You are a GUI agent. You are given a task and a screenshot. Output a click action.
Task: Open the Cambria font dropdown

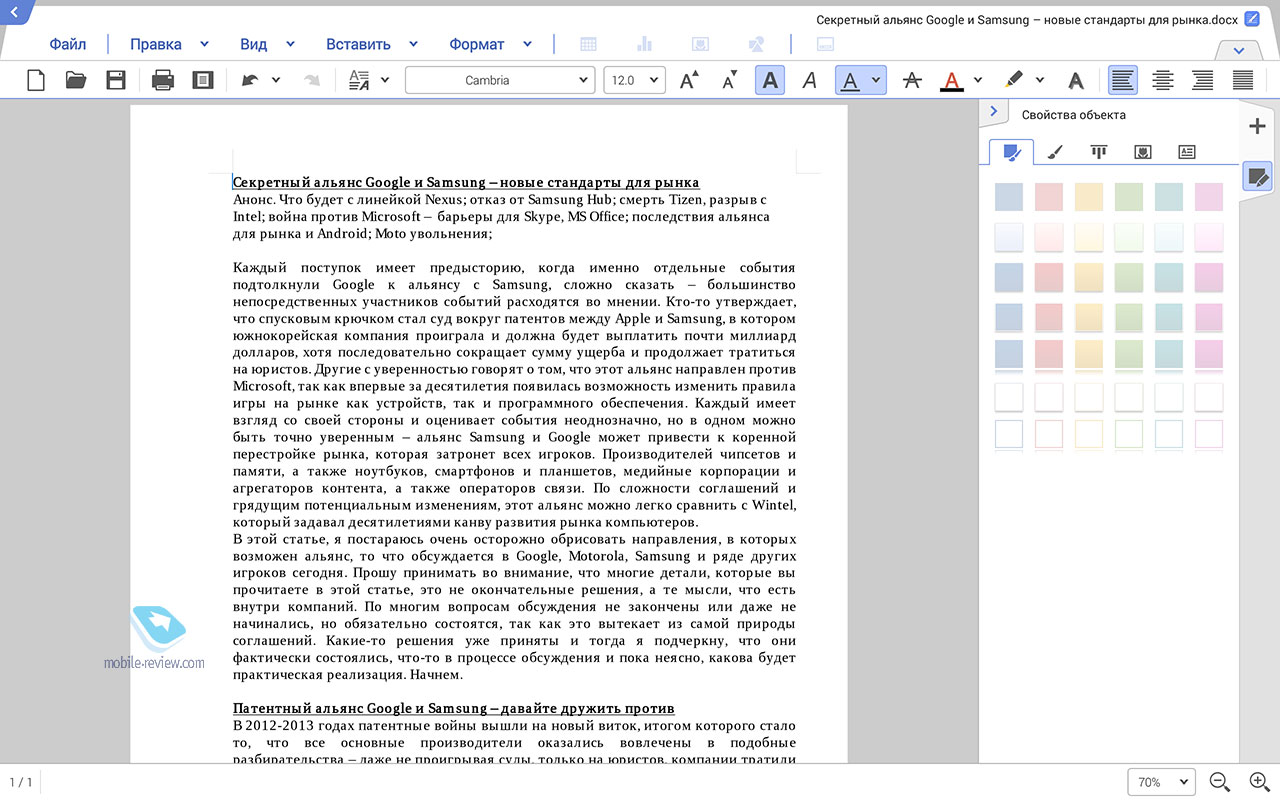[x=500, y=80]
